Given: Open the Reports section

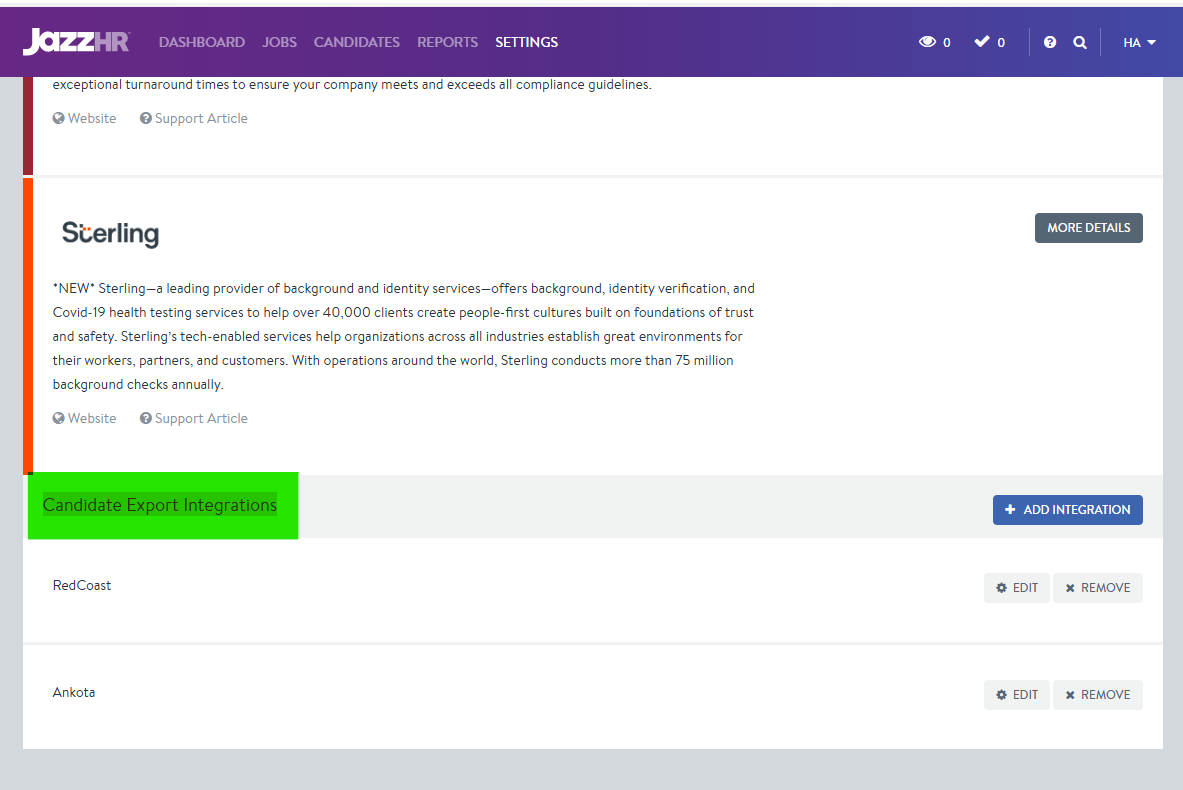Looking at the screenshot, I should click(x=447, y=42).
